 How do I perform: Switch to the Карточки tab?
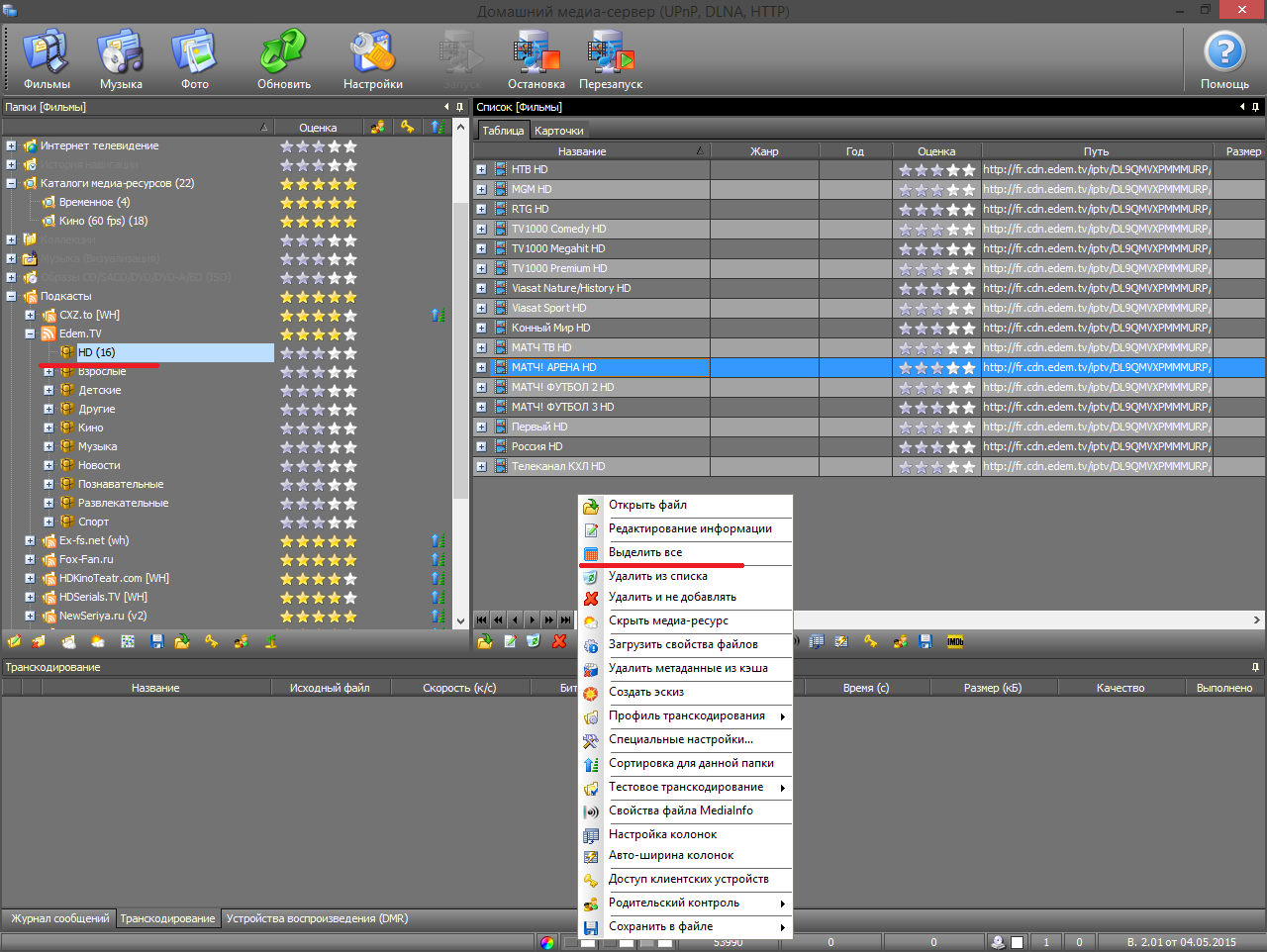click(x=558, y=131)
